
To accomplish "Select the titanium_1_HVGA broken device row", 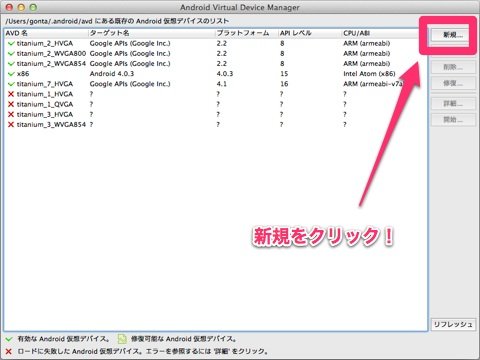I will (216, 94).
